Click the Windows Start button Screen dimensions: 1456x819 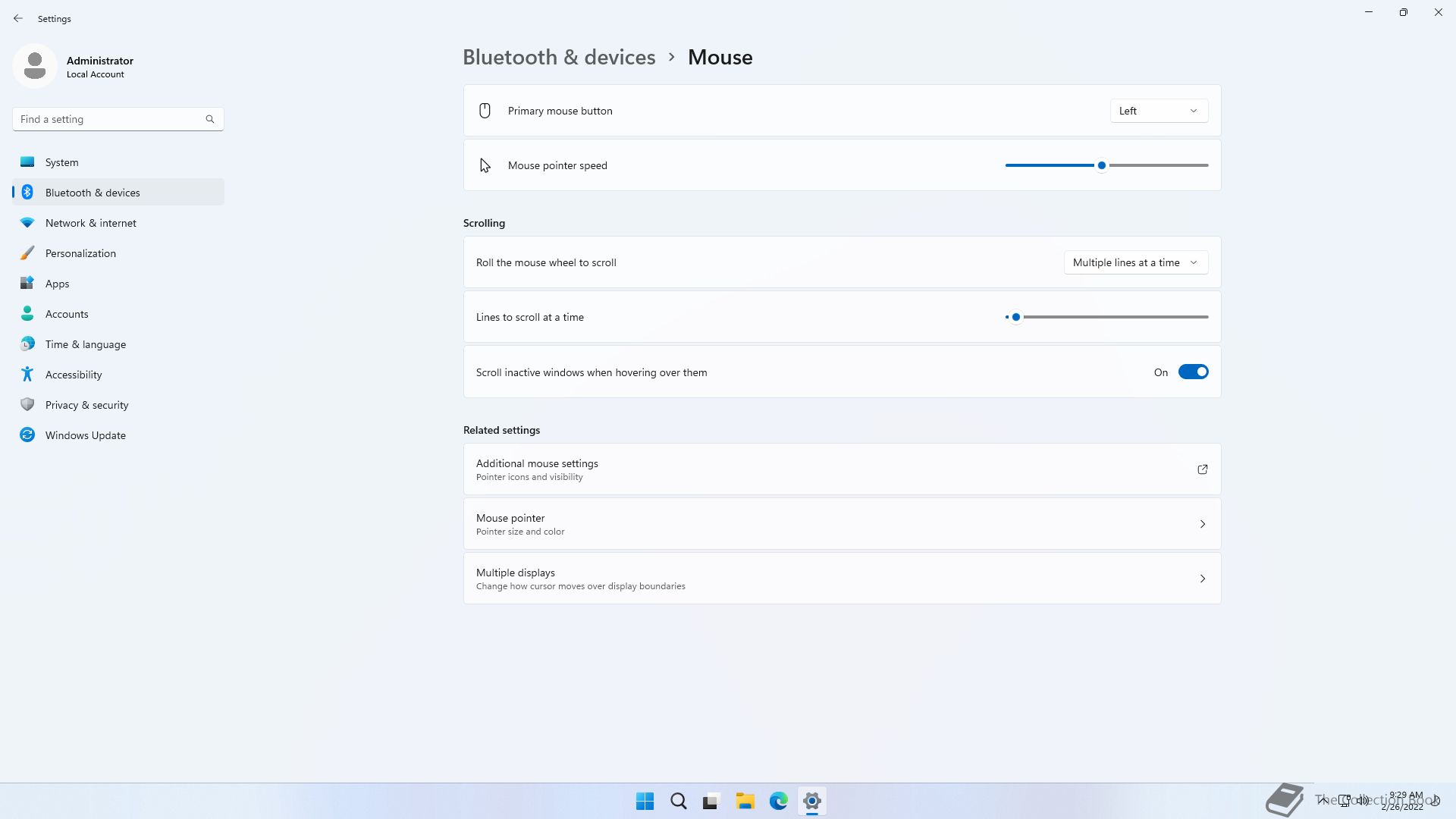coord(645,801)
